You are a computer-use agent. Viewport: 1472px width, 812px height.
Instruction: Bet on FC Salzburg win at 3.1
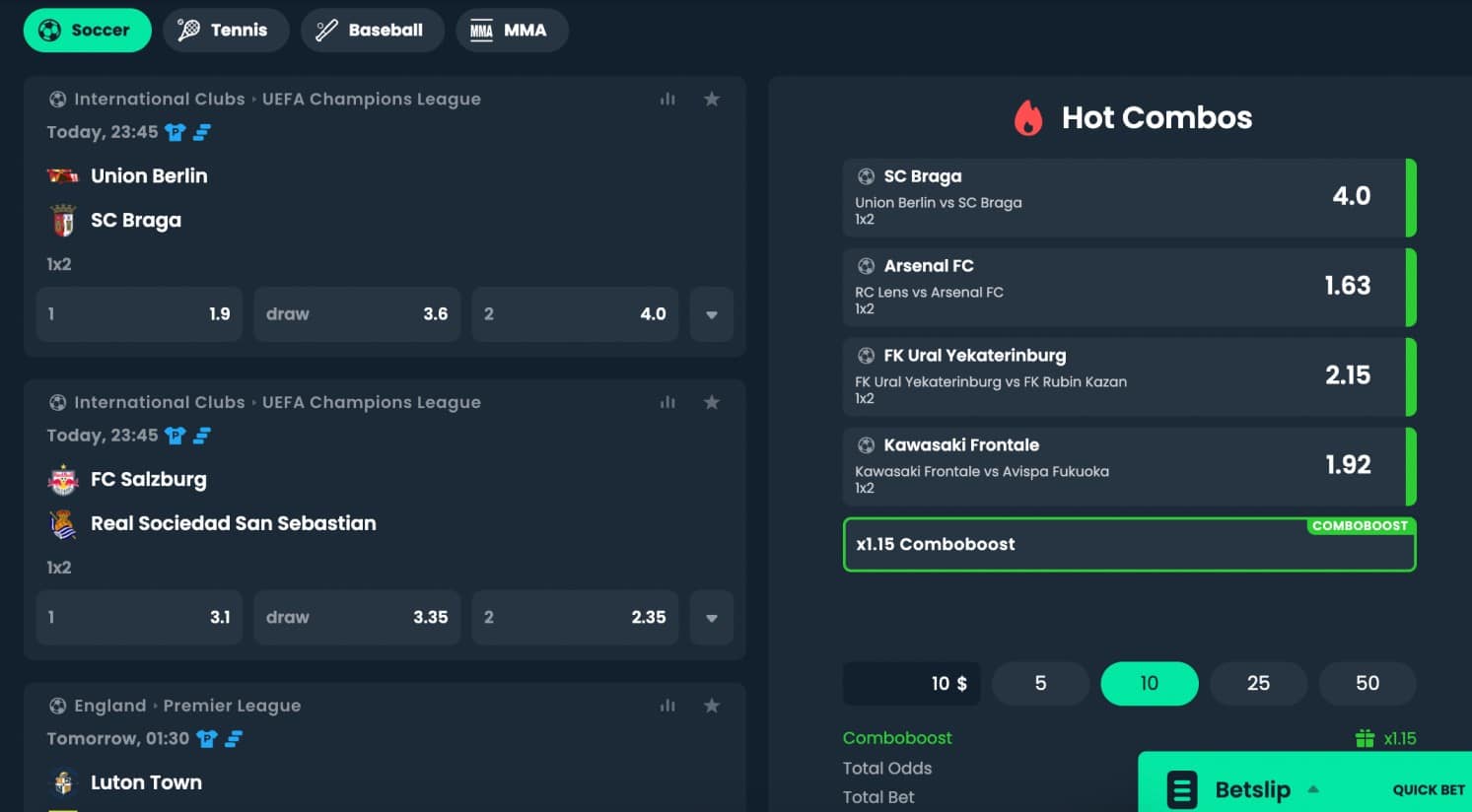(139, 618)
